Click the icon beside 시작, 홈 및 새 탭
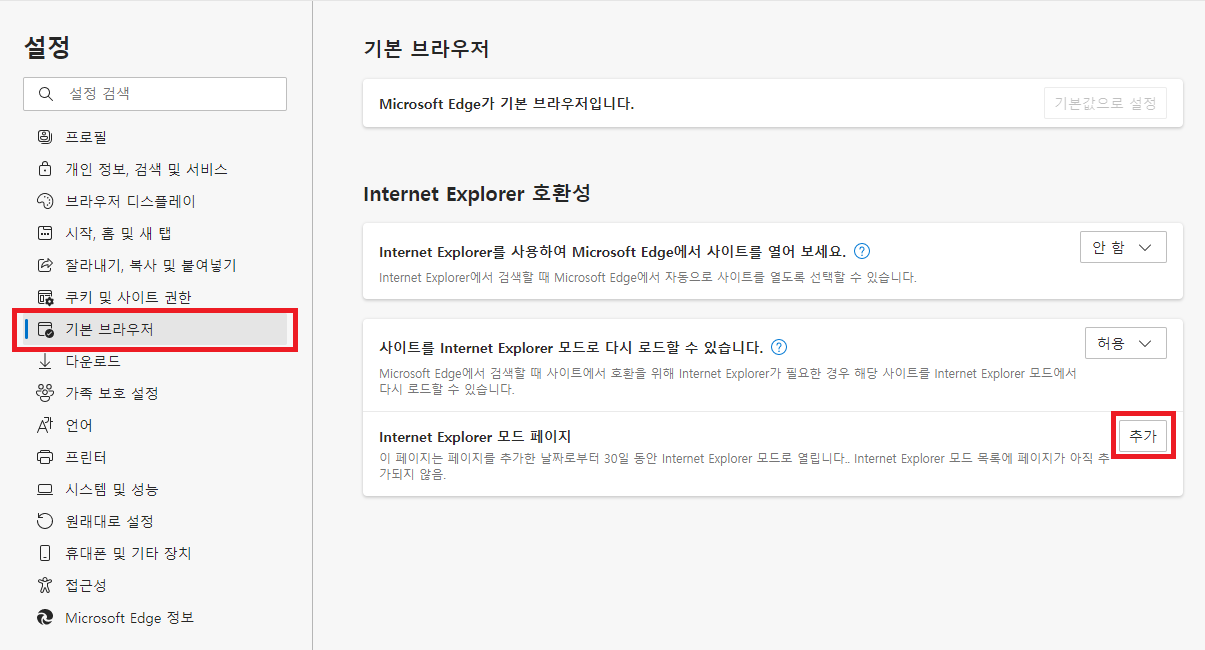This screenshot has width=1205, height=650. coord(44,233)
